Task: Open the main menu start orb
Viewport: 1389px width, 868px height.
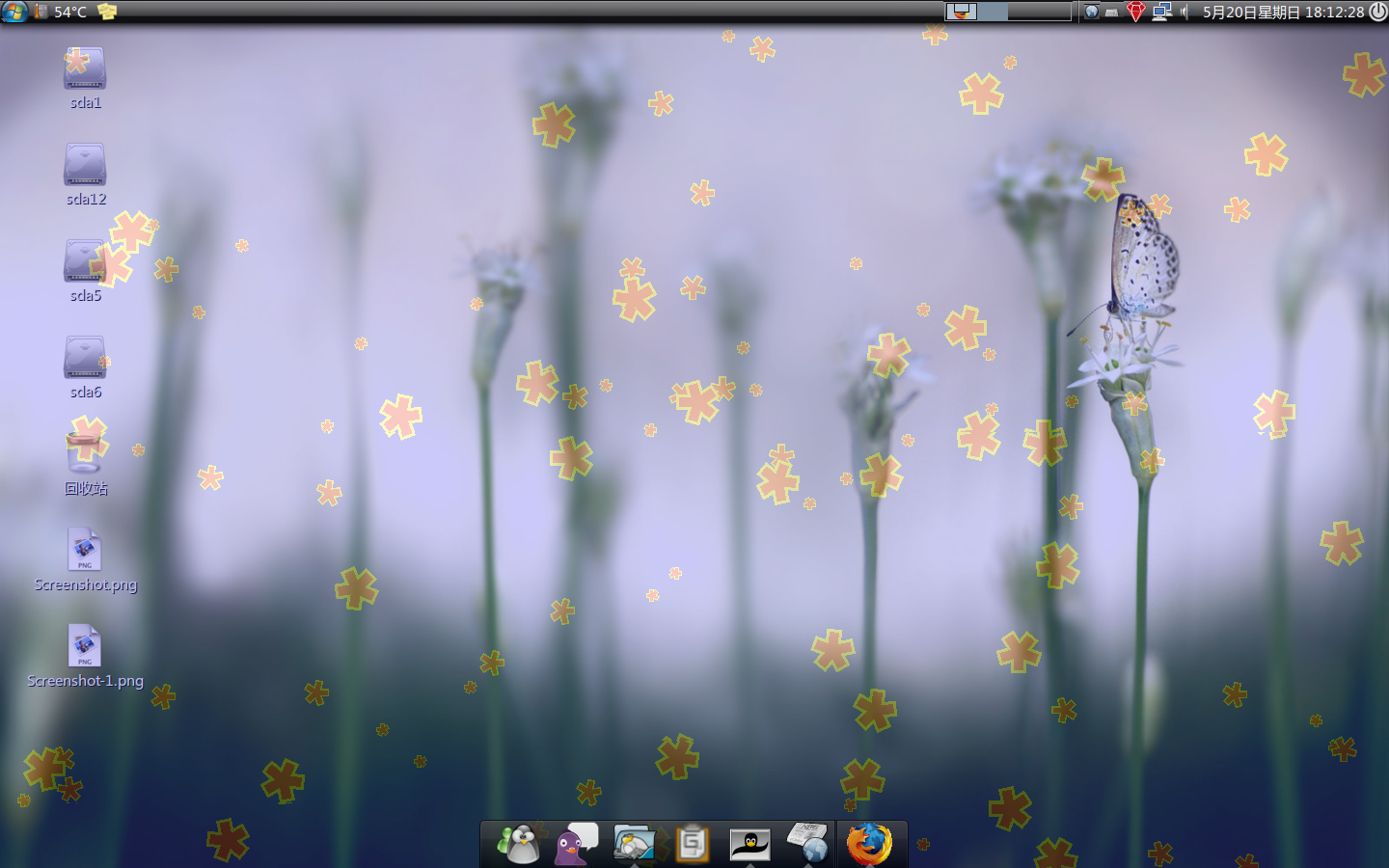Action: (14, 12)
